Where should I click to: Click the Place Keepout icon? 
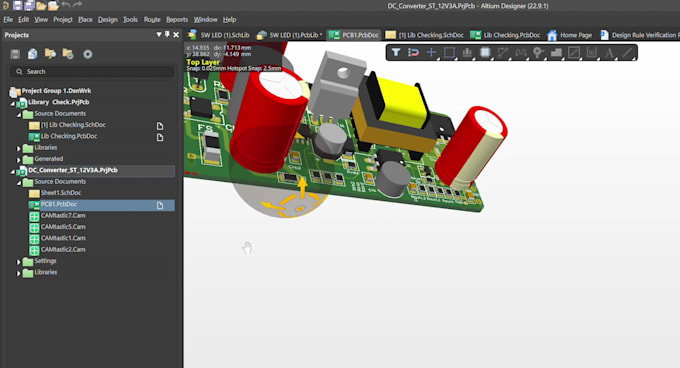point(574,52)
